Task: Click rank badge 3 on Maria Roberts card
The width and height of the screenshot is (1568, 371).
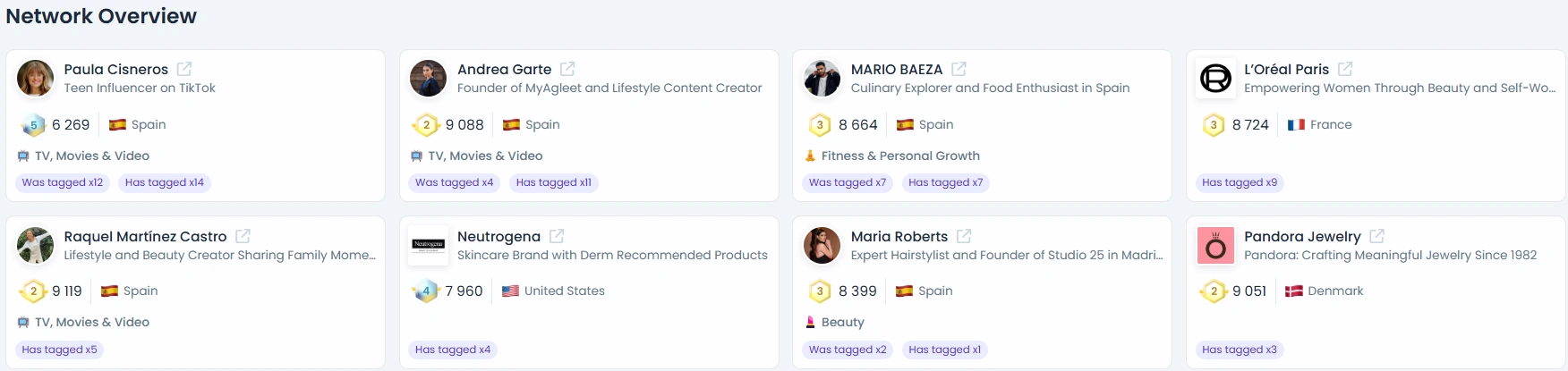Action: pyautogui.click(x=820, y=291)
